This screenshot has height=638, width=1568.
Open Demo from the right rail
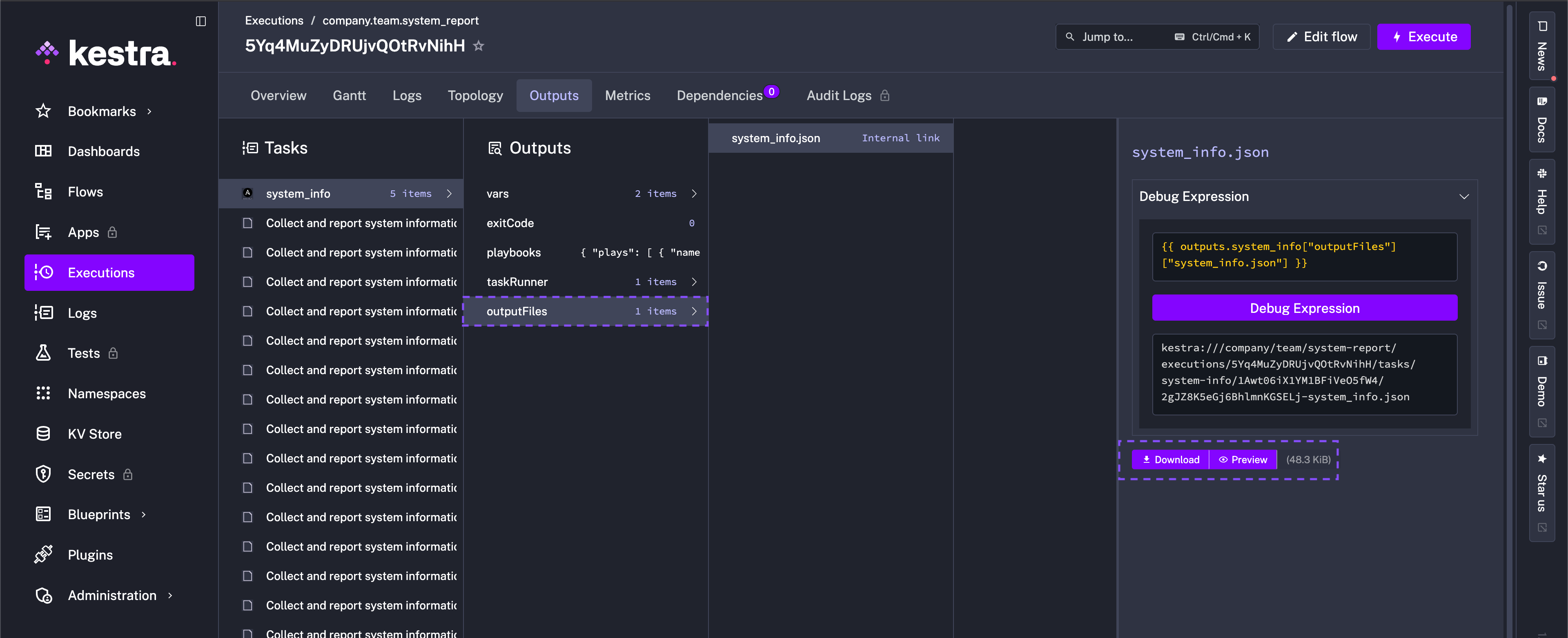click(1541, 391)
